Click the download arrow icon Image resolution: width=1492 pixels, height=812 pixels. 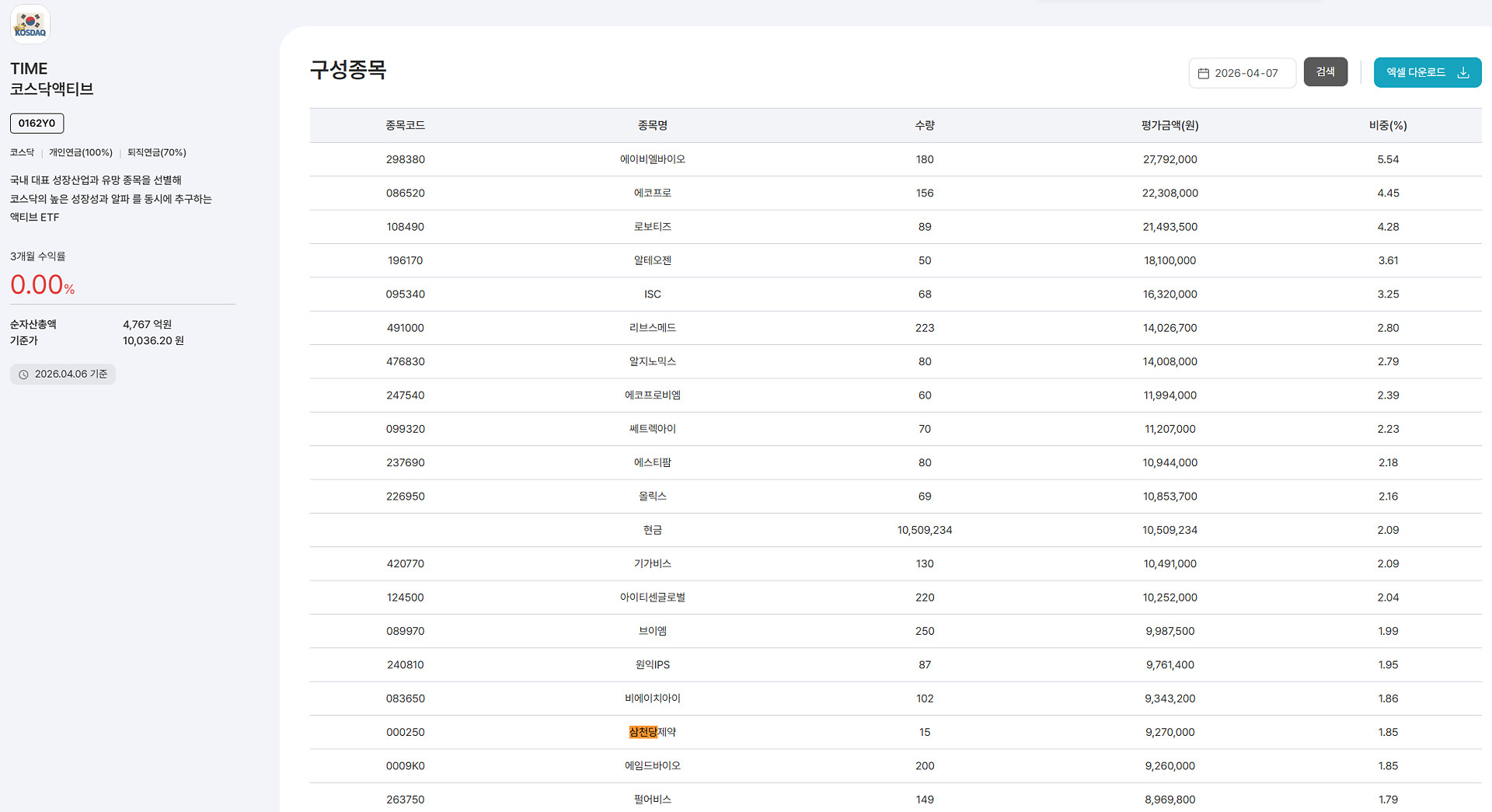[1463, 72]
